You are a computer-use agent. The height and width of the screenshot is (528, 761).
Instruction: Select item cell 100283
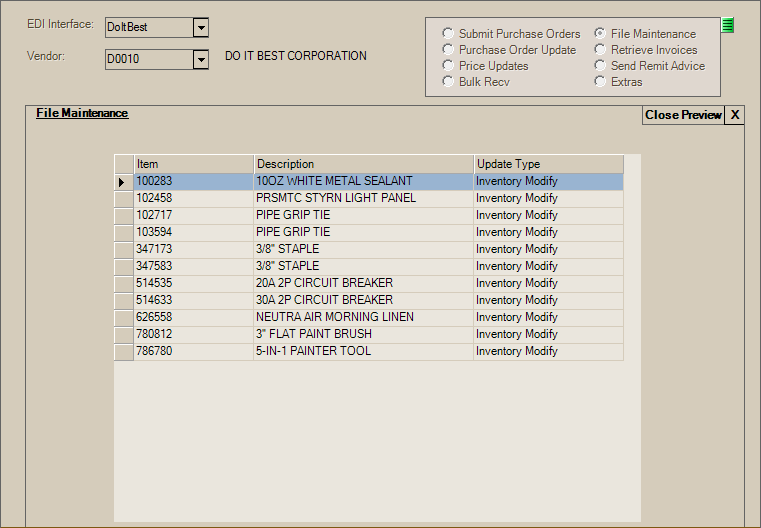pyautogui.click(x=194, y=182)
